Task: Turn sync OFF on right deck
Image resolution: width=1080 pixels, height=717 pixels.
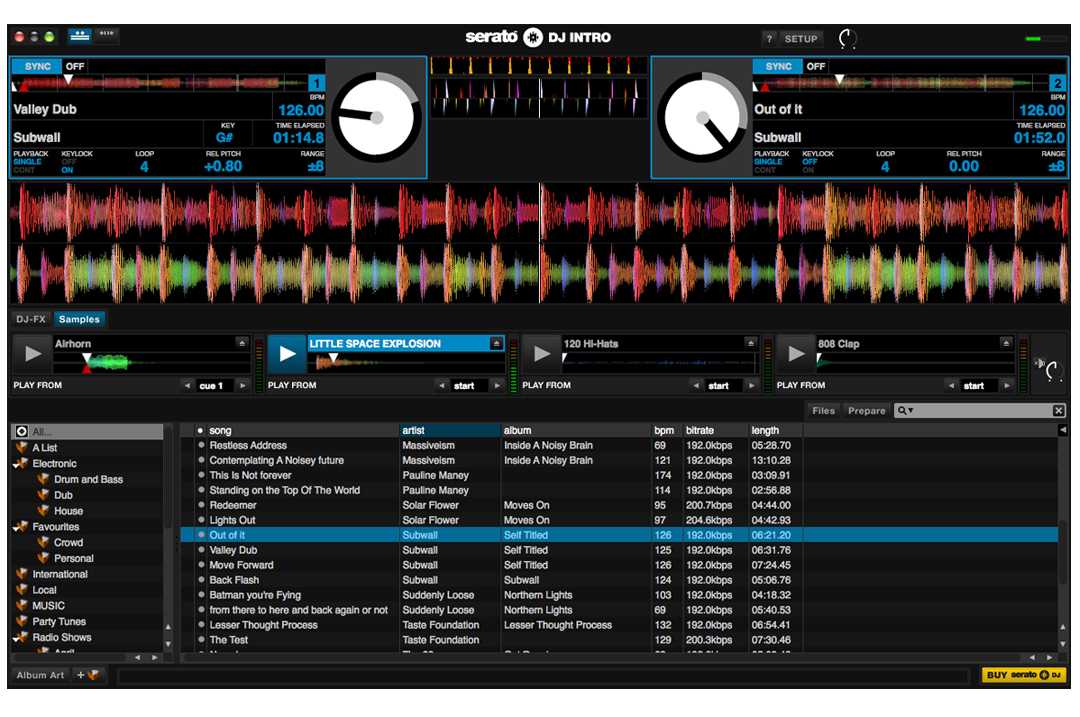Action: pyautogui.click(x=816, y=66)
